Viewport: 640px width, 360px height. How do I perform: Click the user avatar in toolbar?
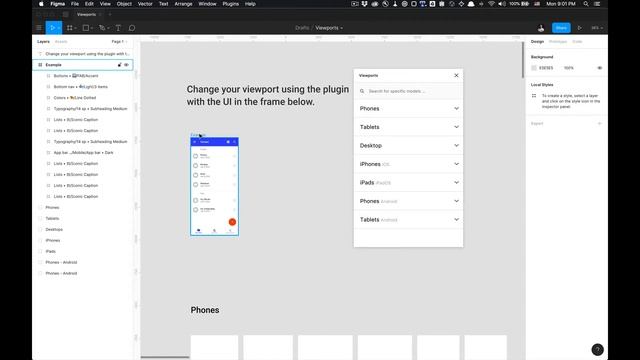pos(541,28)
